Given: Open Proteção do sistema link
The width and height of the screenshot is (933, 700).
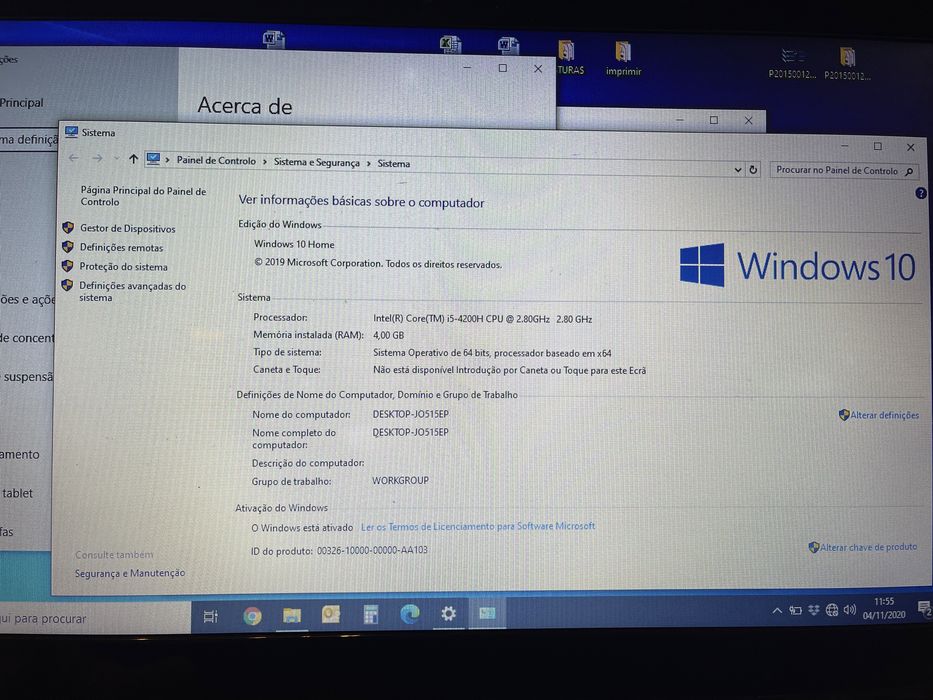Looking at the screenshot, I should 123,267.
